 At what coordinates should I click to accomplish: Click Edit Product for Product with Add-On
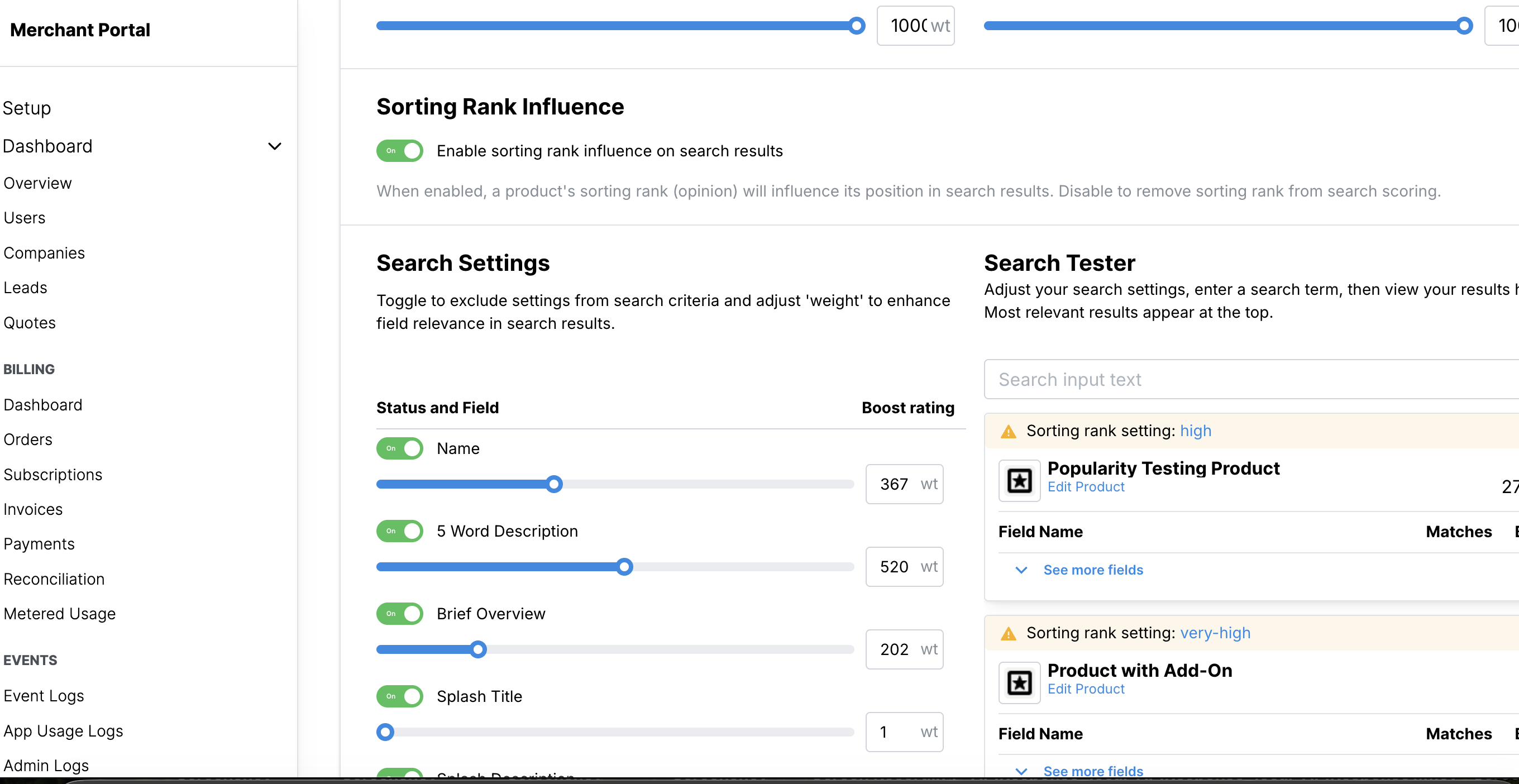[1086, 689]
